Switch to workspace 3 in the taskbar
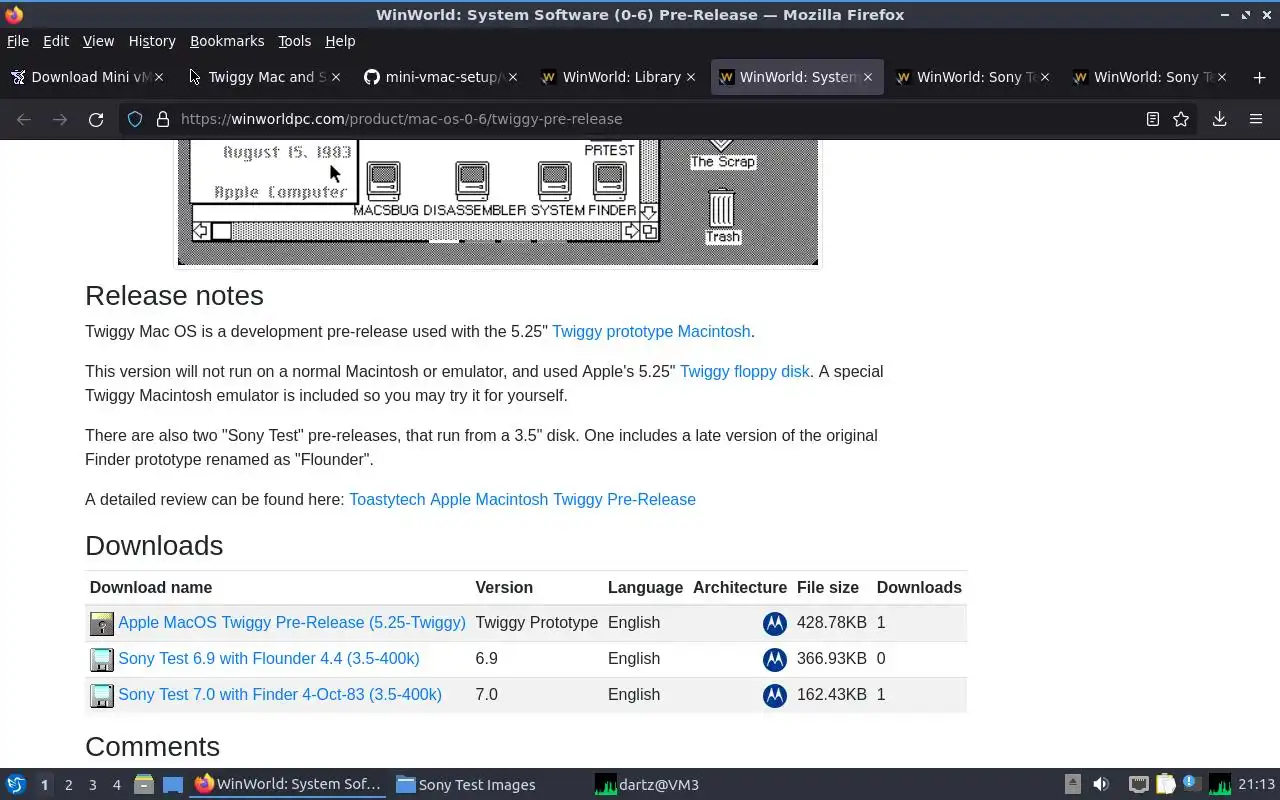This screenshot has height=800, width=1280. click(x=92, y=785)
